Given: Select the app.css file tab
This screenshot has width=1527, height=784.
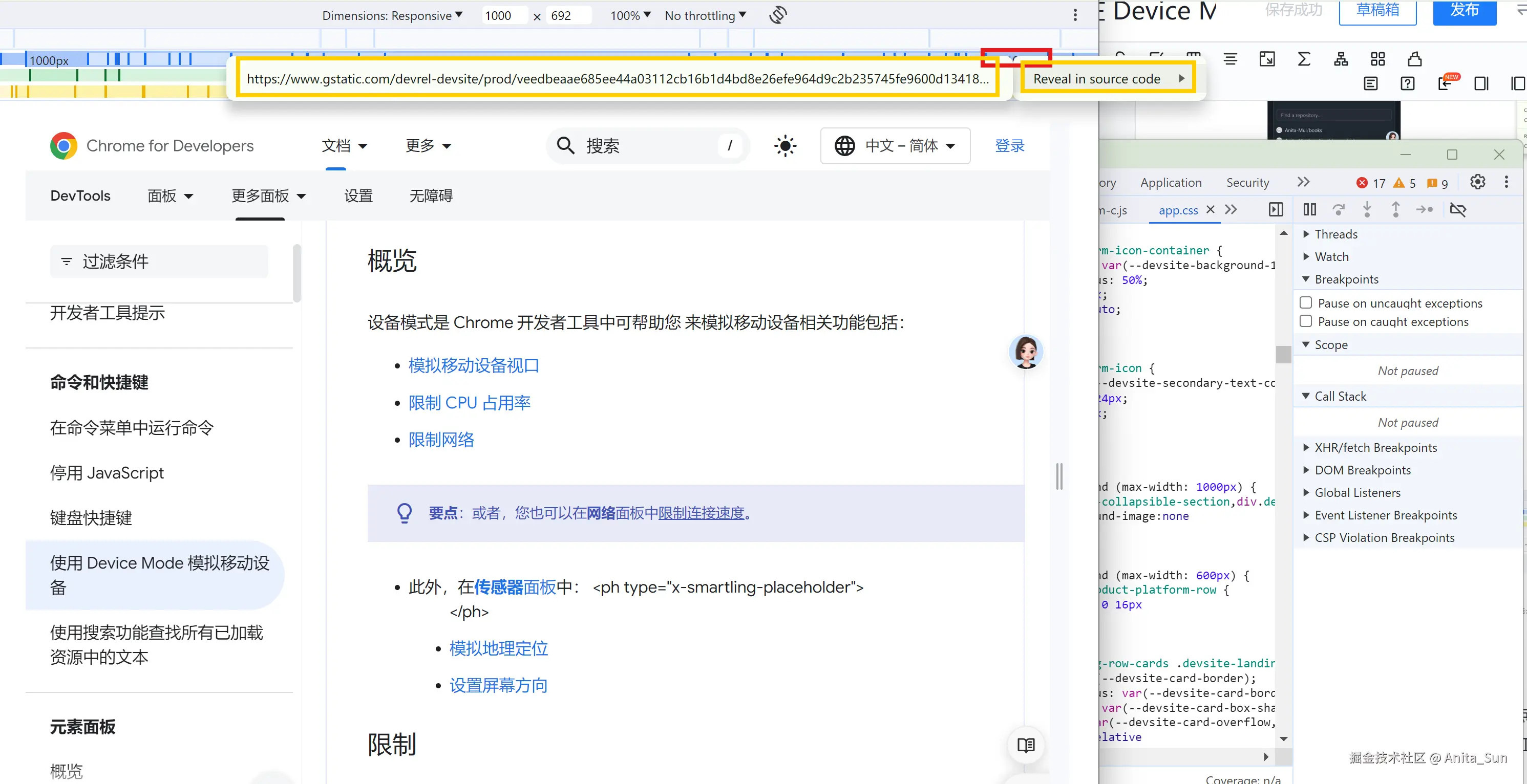Looking at the screenshot, I should (x=1178, y=210).
